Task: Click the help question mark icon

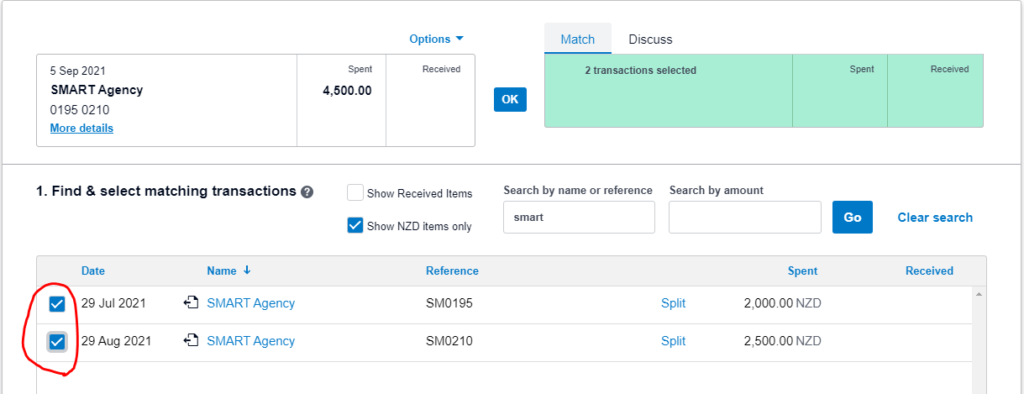Action: [307, 192]
